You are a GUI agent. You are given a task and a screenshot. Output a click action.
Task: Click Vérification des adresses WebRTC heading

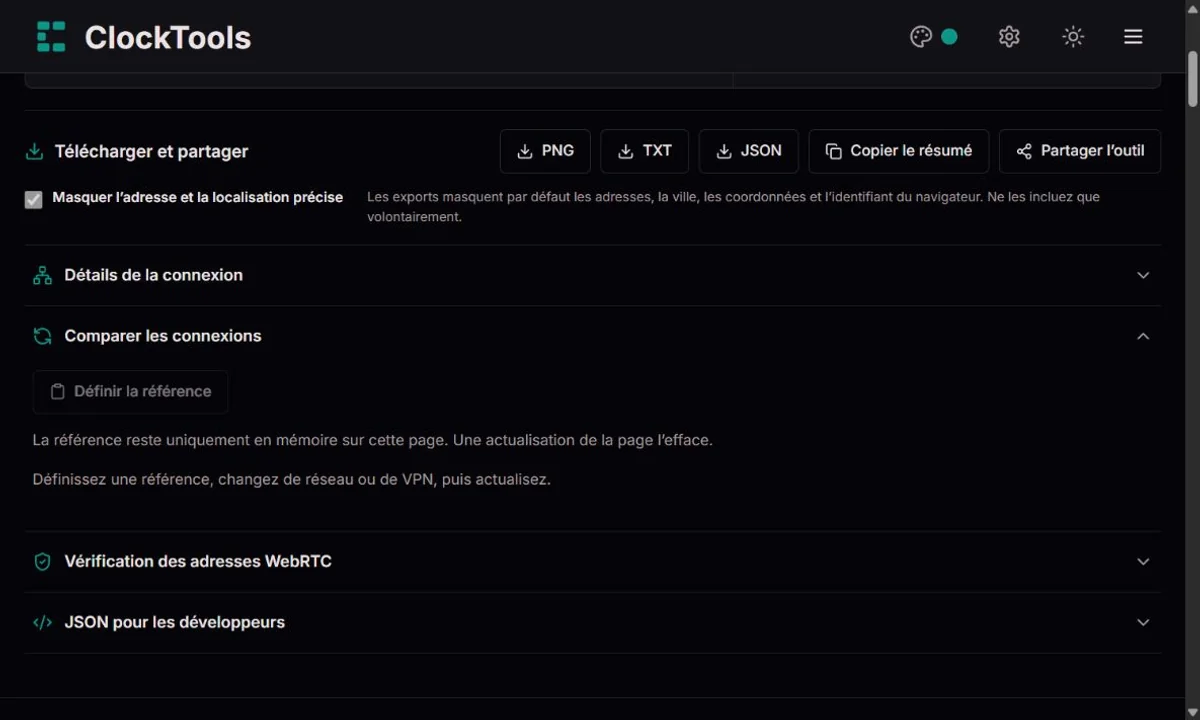pos(198,562)
